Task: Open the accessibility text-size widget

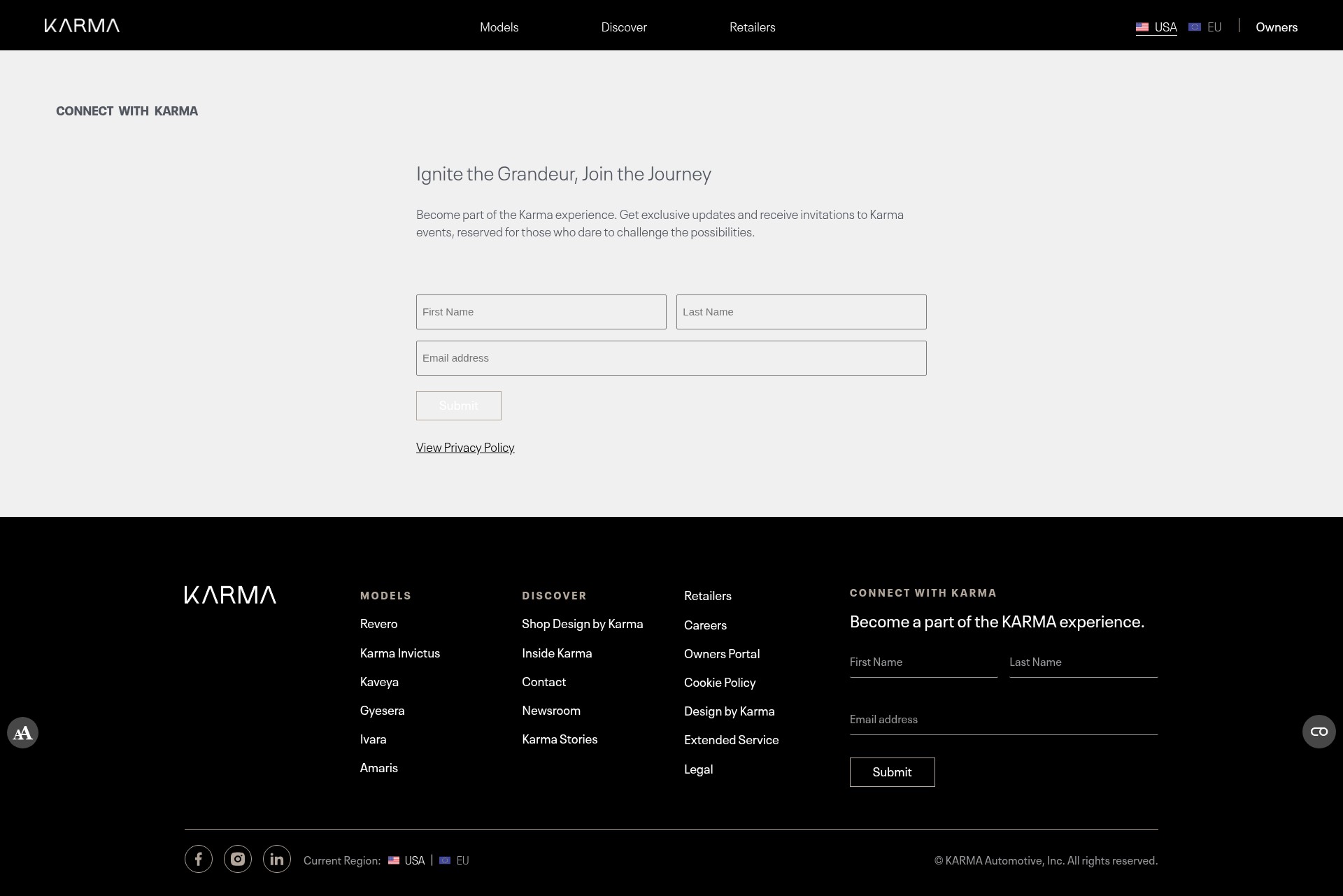Action: pos(23,733)
